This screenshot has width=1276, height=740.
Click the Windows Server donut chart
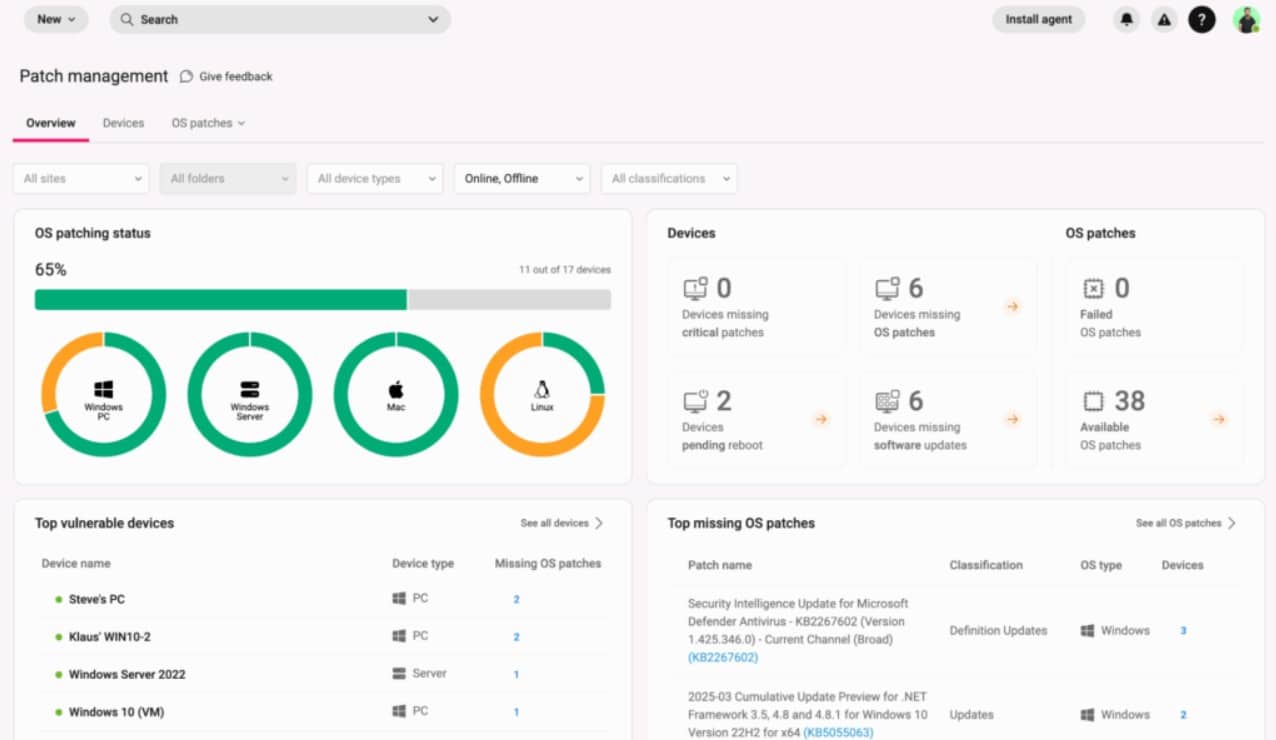tap(250, 394)
